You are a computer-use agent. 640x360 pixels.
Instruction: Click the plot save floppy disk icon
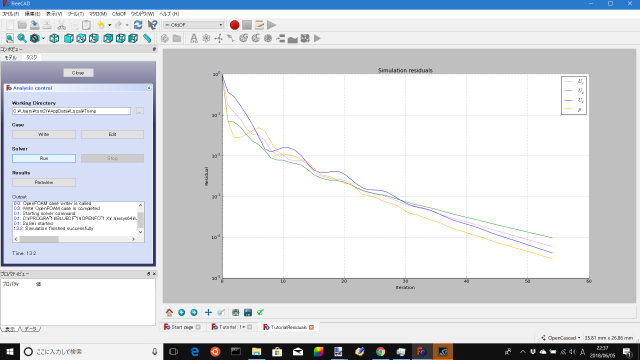248,312
